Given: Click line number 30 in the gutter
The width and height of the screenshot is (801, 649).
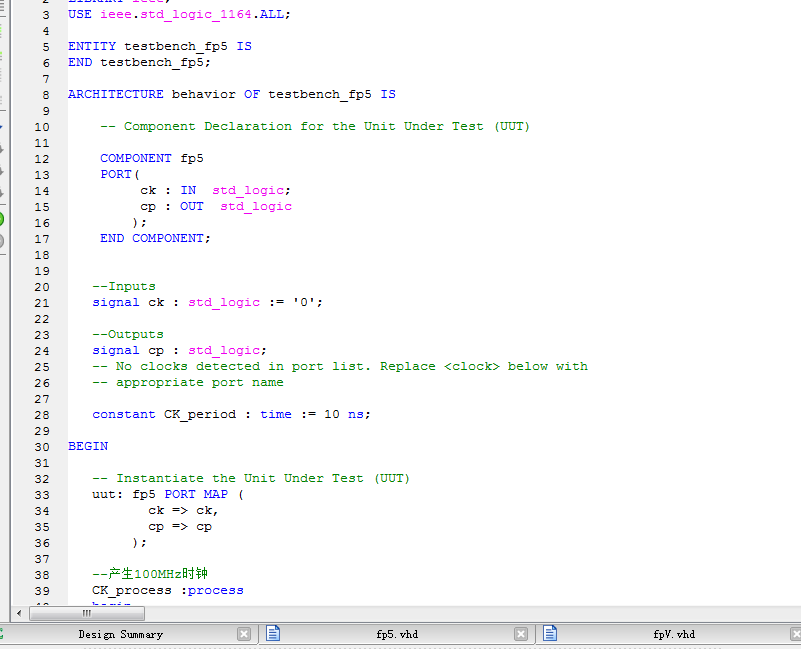Looking at the screenshot, I should [x=41, y=446].
